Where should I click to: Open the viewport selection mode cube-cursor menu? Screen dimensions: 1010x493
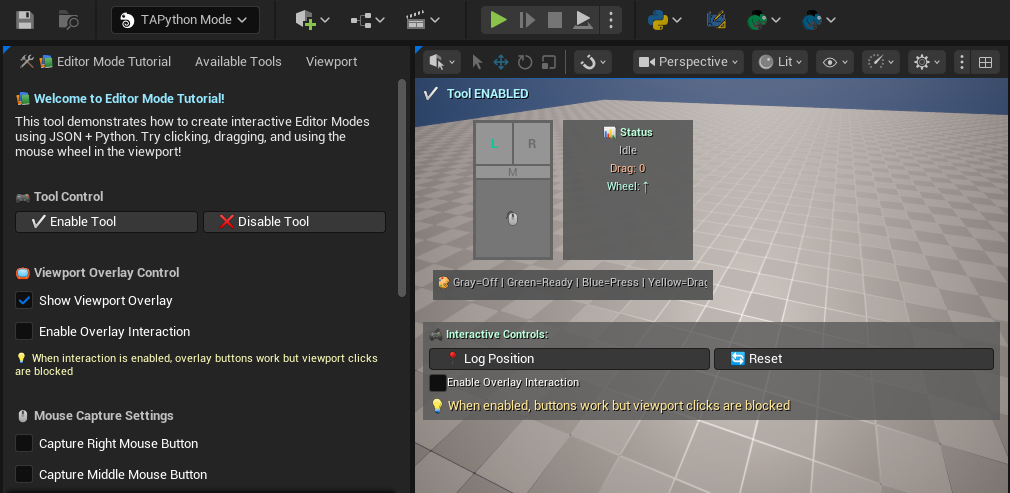coord(442,62)
